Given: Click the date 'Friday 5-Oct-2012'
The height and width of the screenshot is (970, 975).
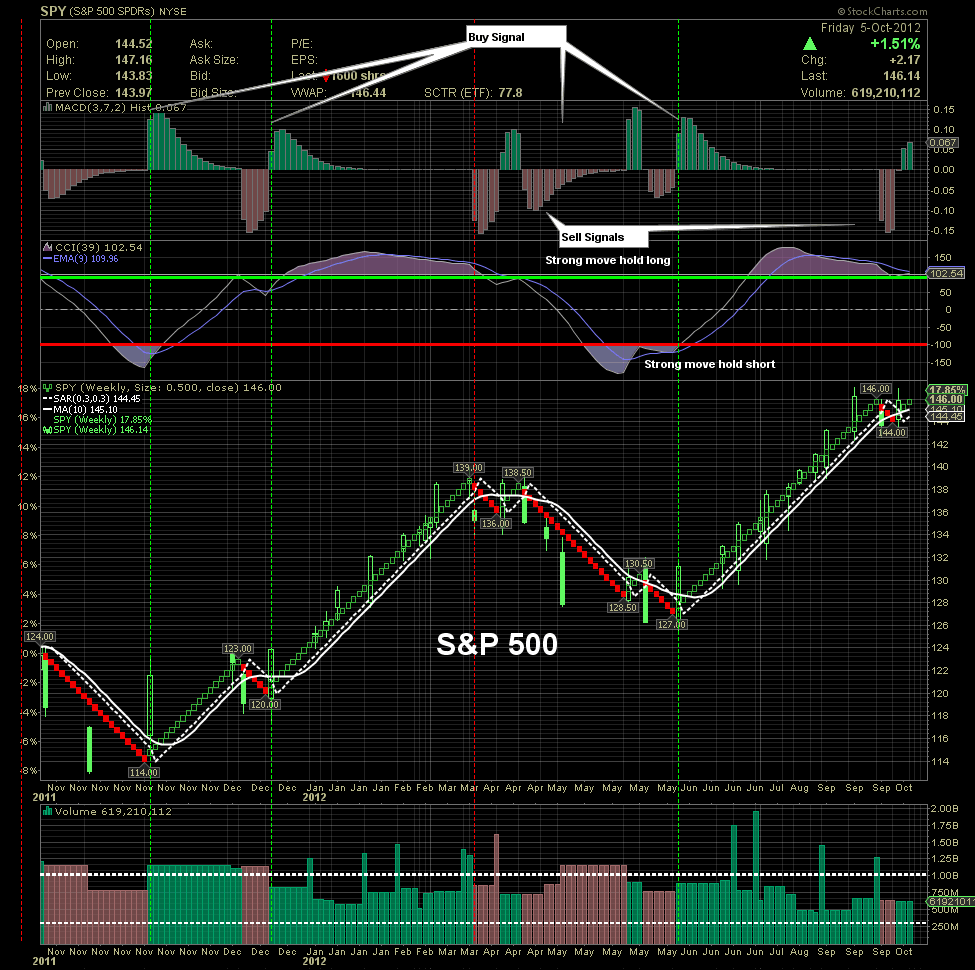Looking at the screenshot, I should click(871, 28).
